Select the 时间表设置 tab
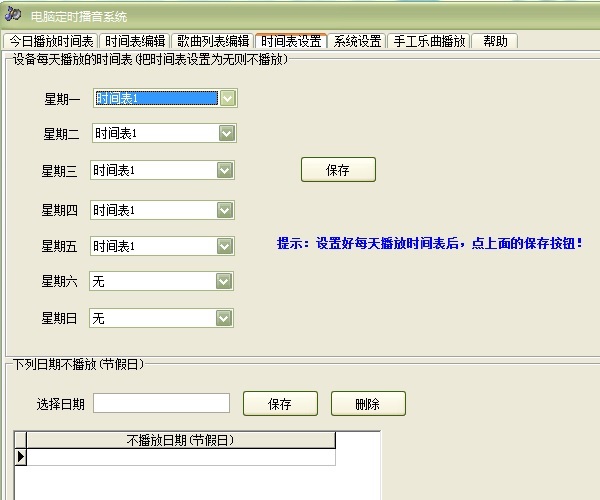Image resolution: width=600 pixels, height=500 pixels. pos(291,41)
